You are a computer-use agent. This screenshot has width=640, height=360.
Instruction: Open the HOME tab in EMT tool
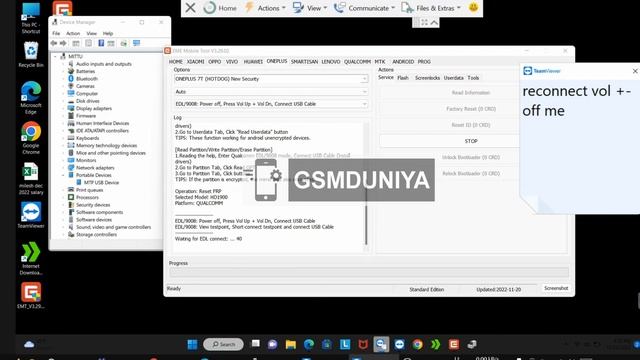tap(176, 62)
